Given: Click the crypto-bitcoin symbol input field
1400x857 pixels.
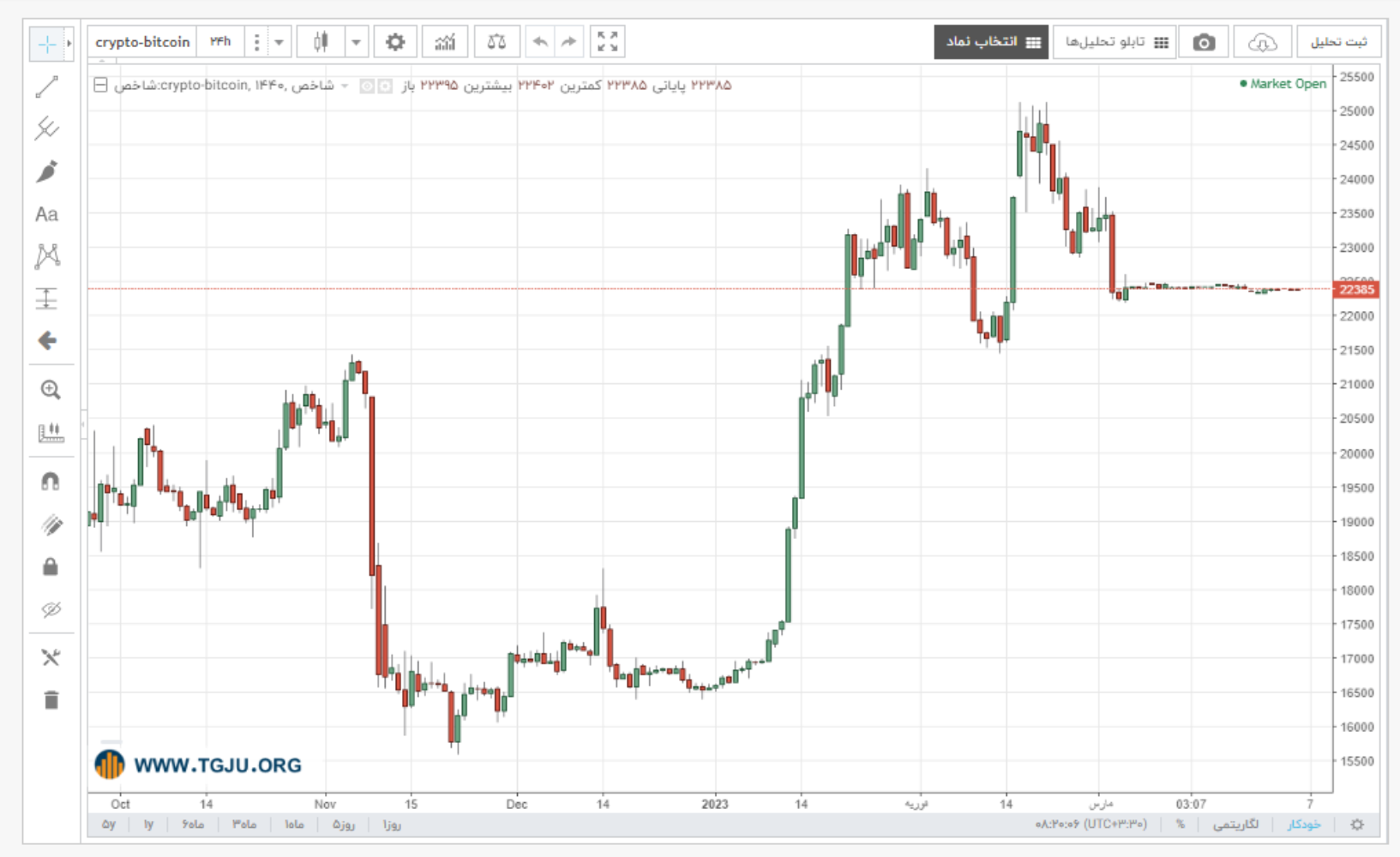Looking at the screenshot, I should [142, 41].
